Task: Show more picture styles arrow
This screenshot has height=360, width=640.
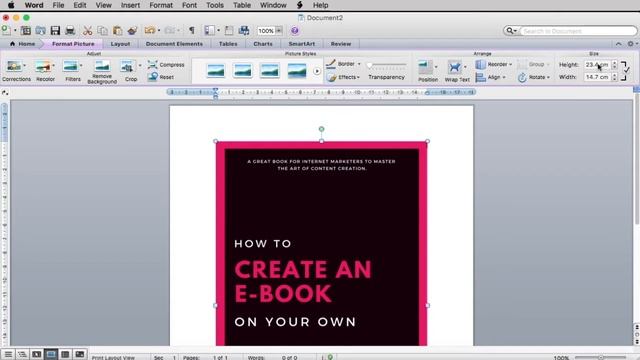Action: coord(317,71)
